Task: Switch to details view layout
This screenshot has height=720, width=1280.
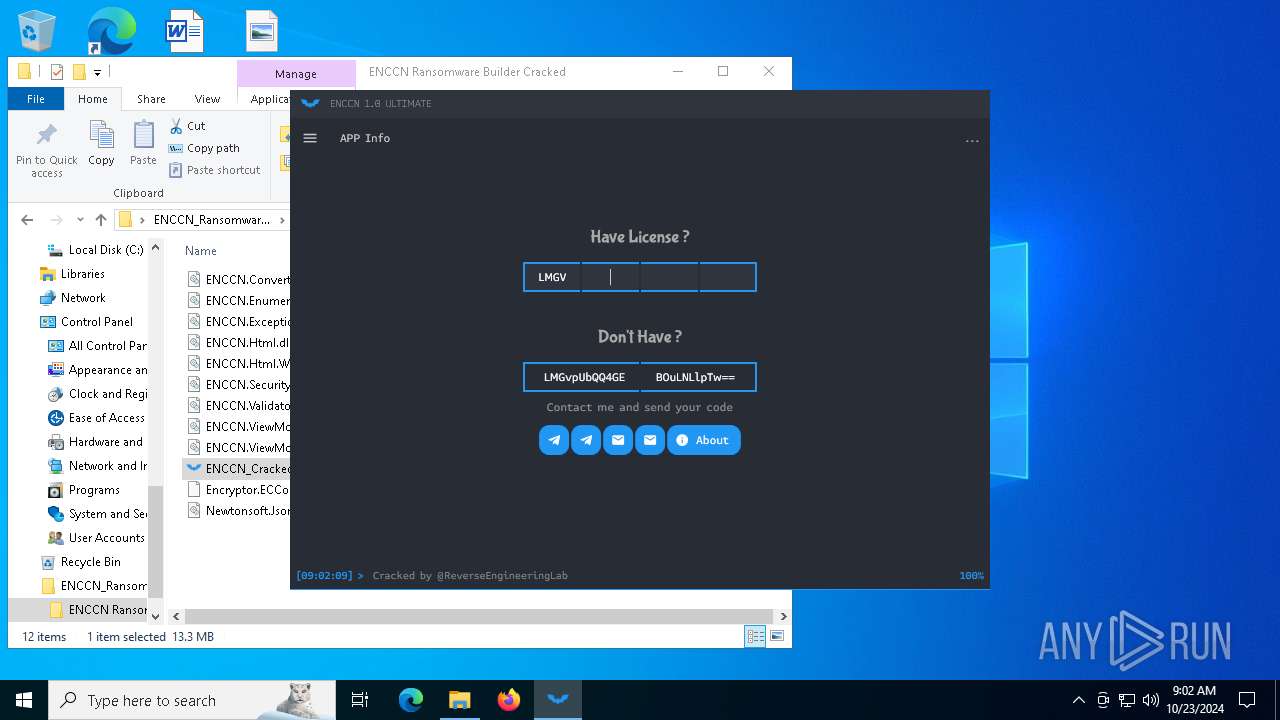Action: (756, 636)
